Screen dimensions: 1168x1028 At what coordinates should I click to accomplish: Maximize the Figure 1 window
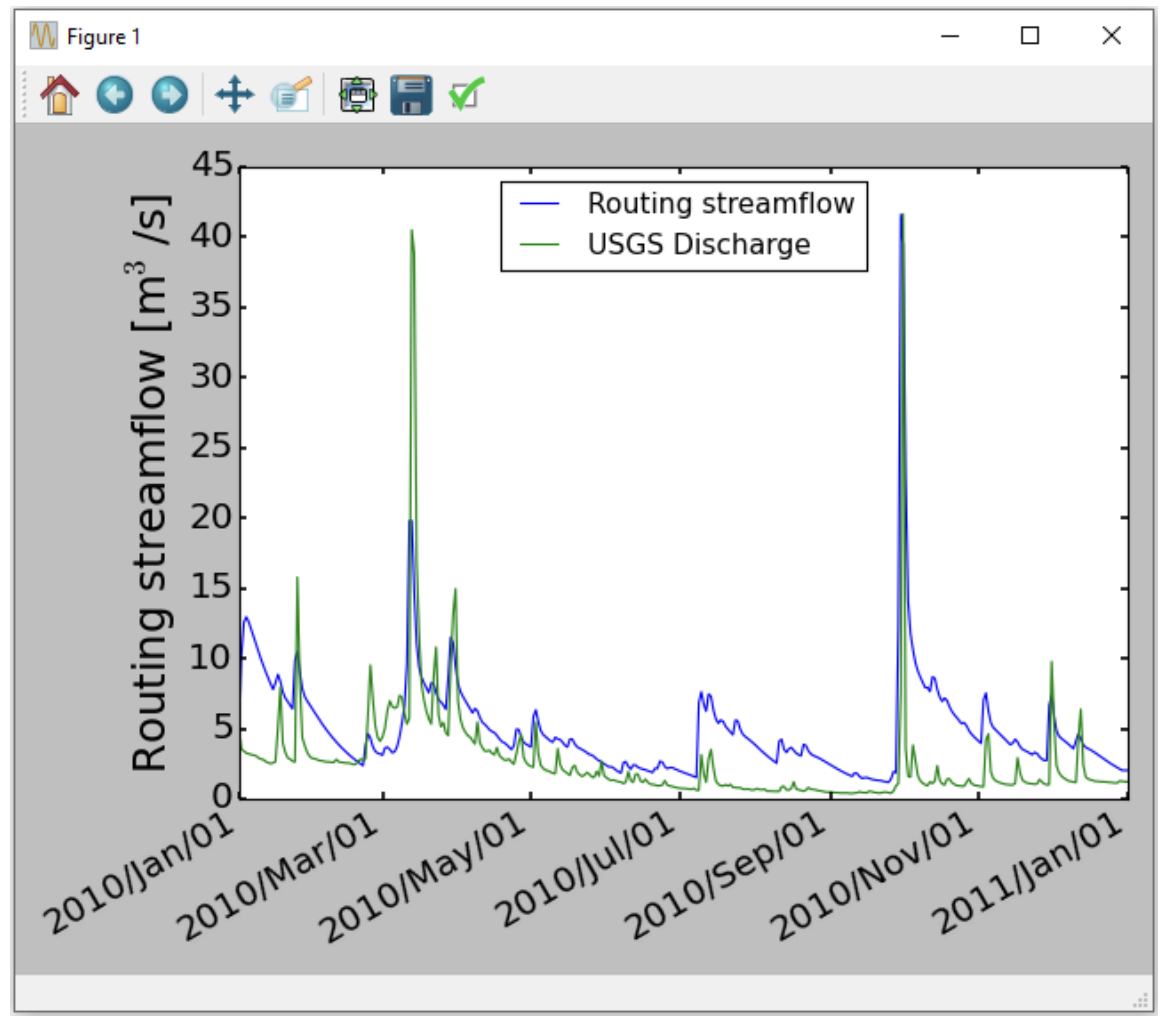click(x=1030, y=36)
